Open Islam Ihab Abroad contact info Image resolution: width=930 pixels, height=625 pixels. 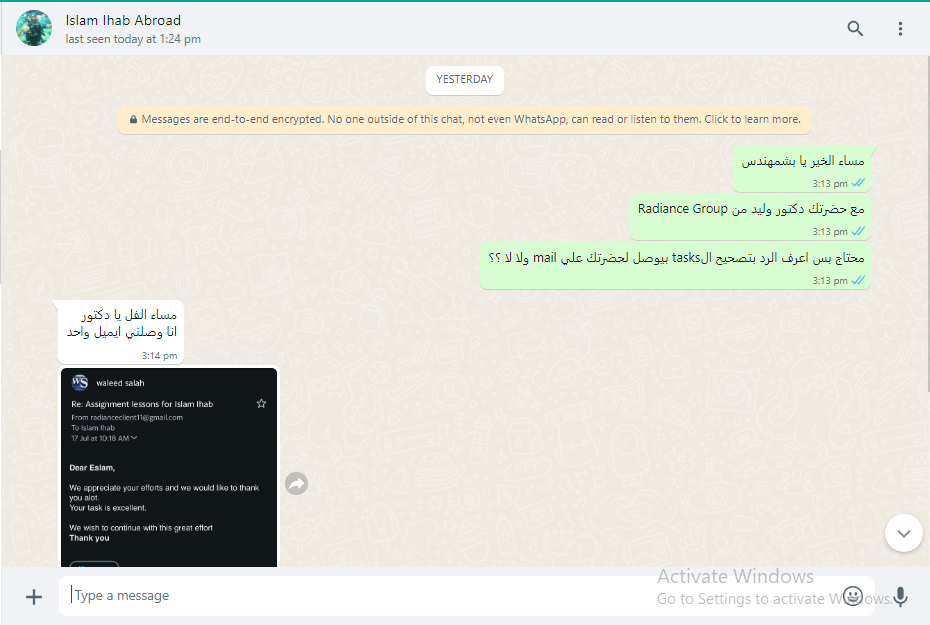[x=123, y=20]
